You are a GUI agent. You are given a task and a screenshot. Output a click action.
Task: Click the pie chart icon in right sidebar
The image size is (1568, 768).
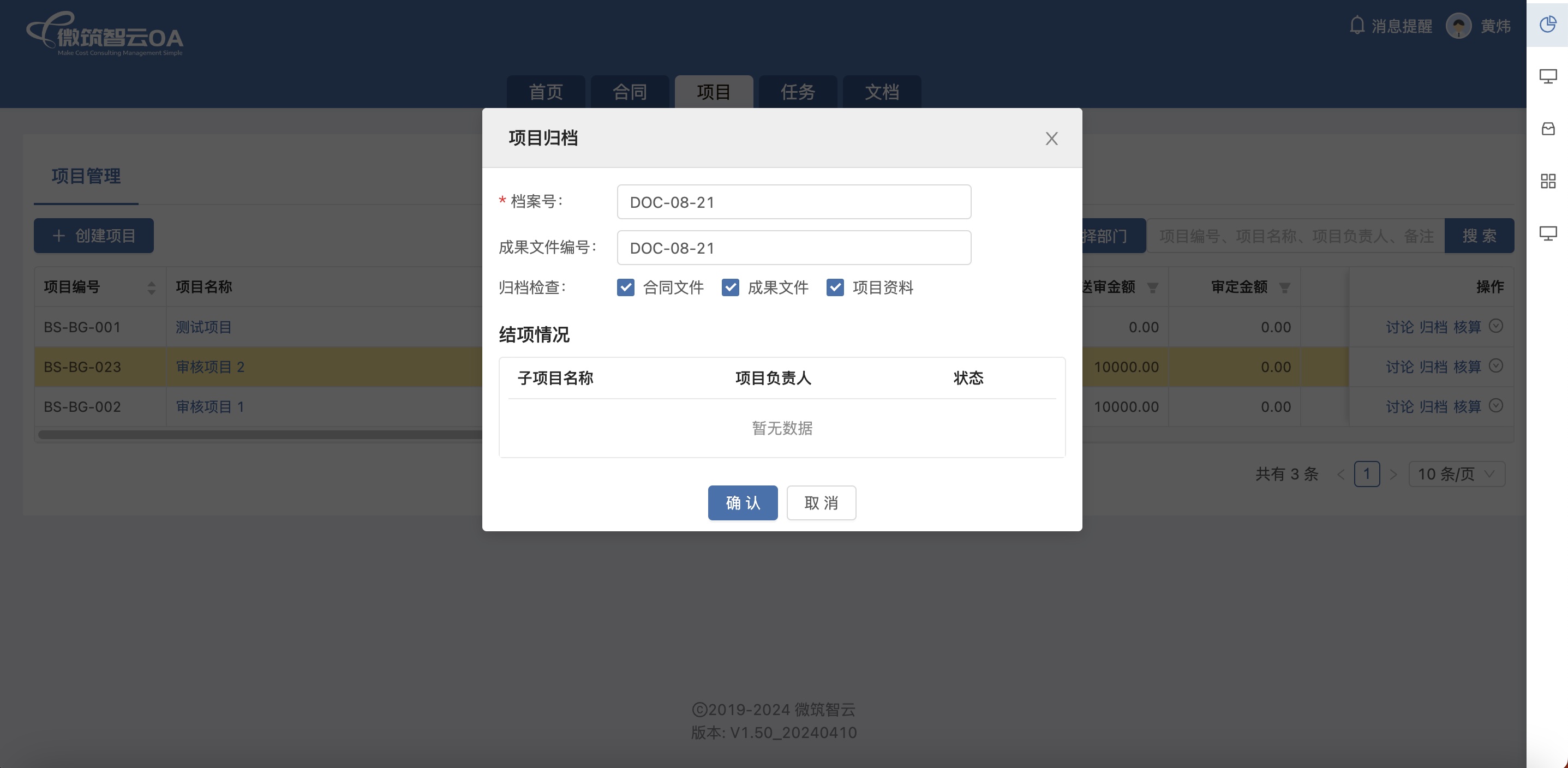[x=1547, y=25]
